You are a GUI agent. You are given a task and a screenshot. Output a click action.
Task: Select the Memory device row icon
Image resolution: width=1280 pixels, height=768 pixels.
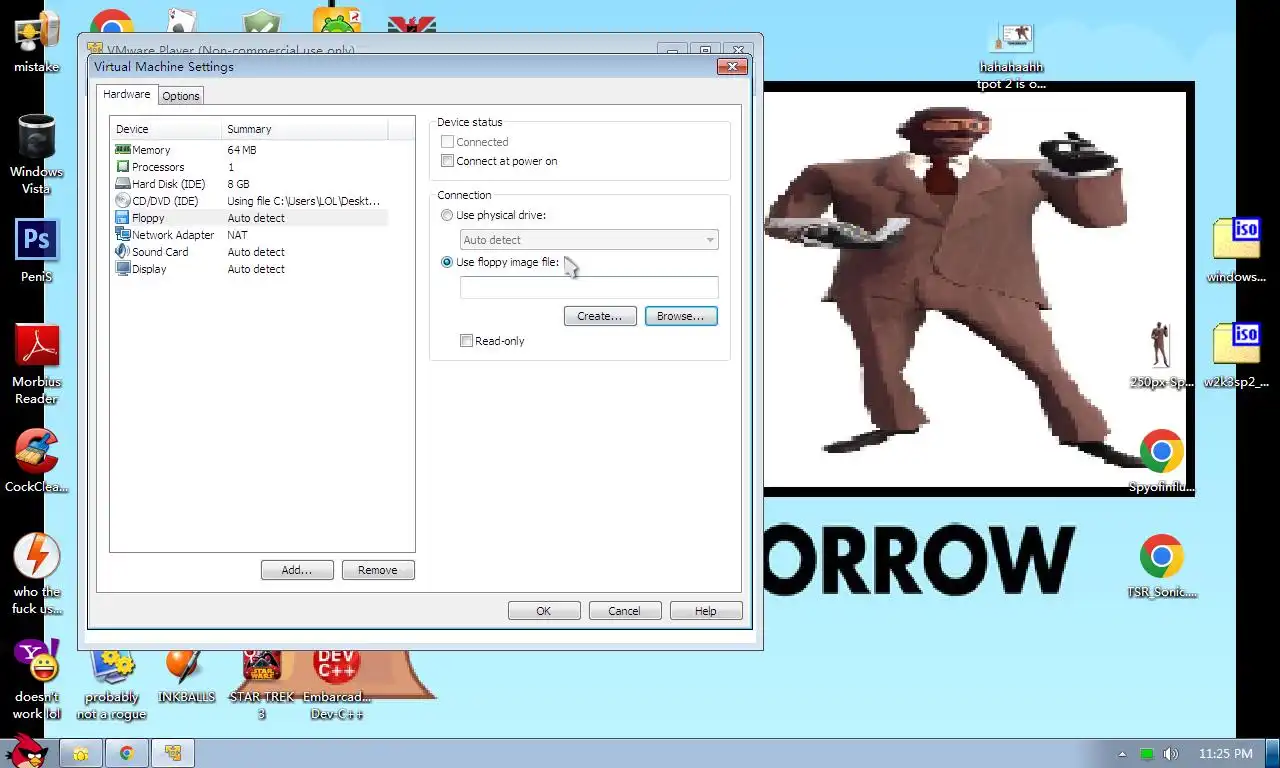(123, 150)
